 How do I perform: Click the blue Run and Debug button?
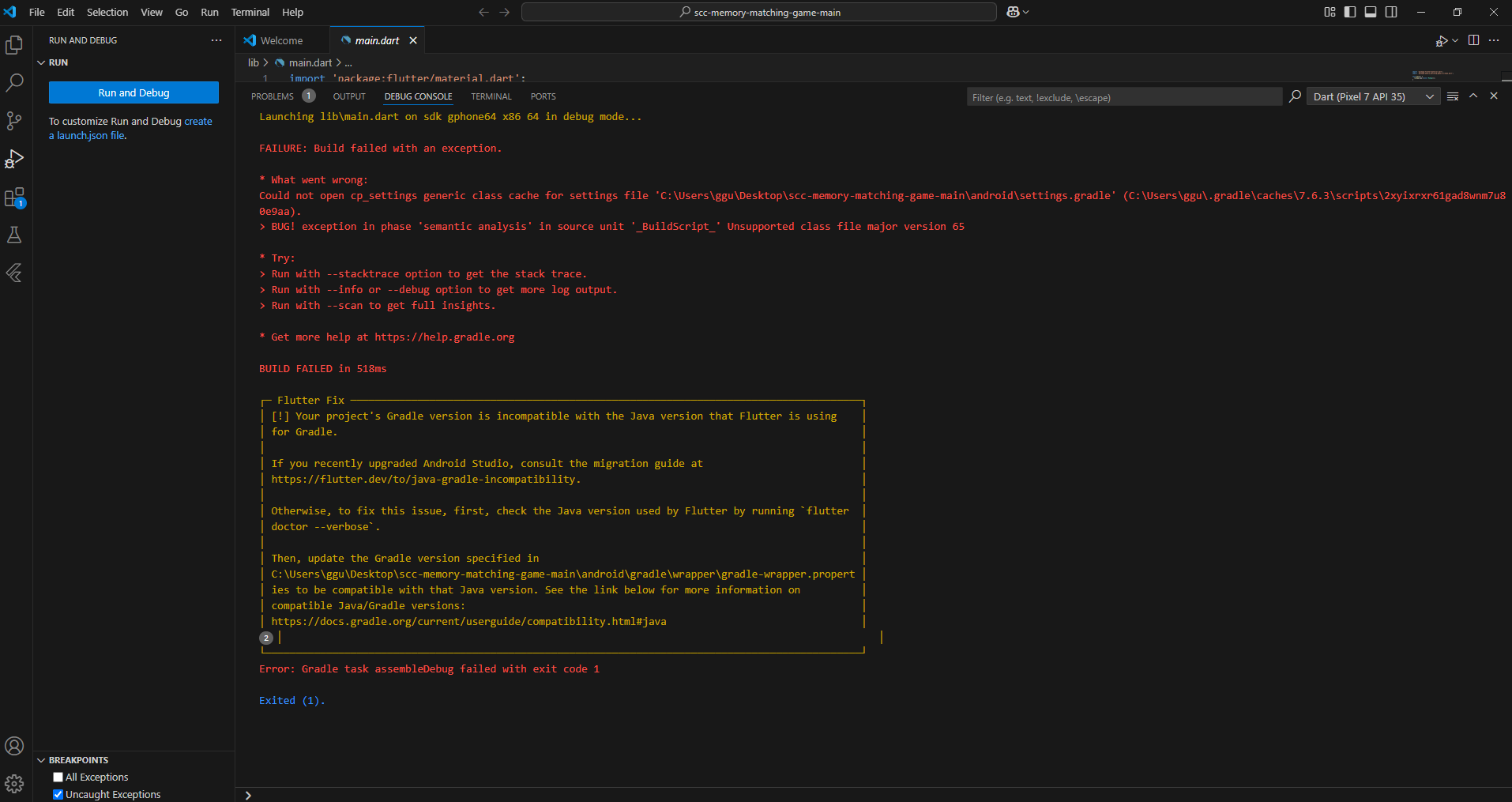pos(134,92)
